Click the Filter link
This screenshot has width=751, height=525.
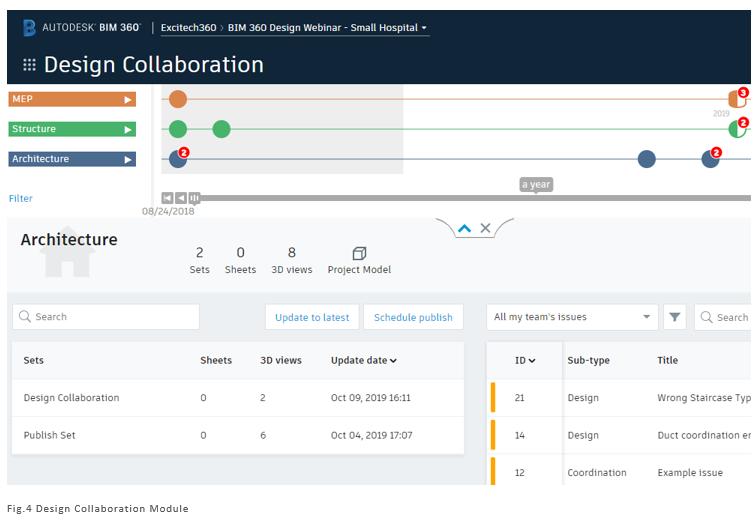21,198
